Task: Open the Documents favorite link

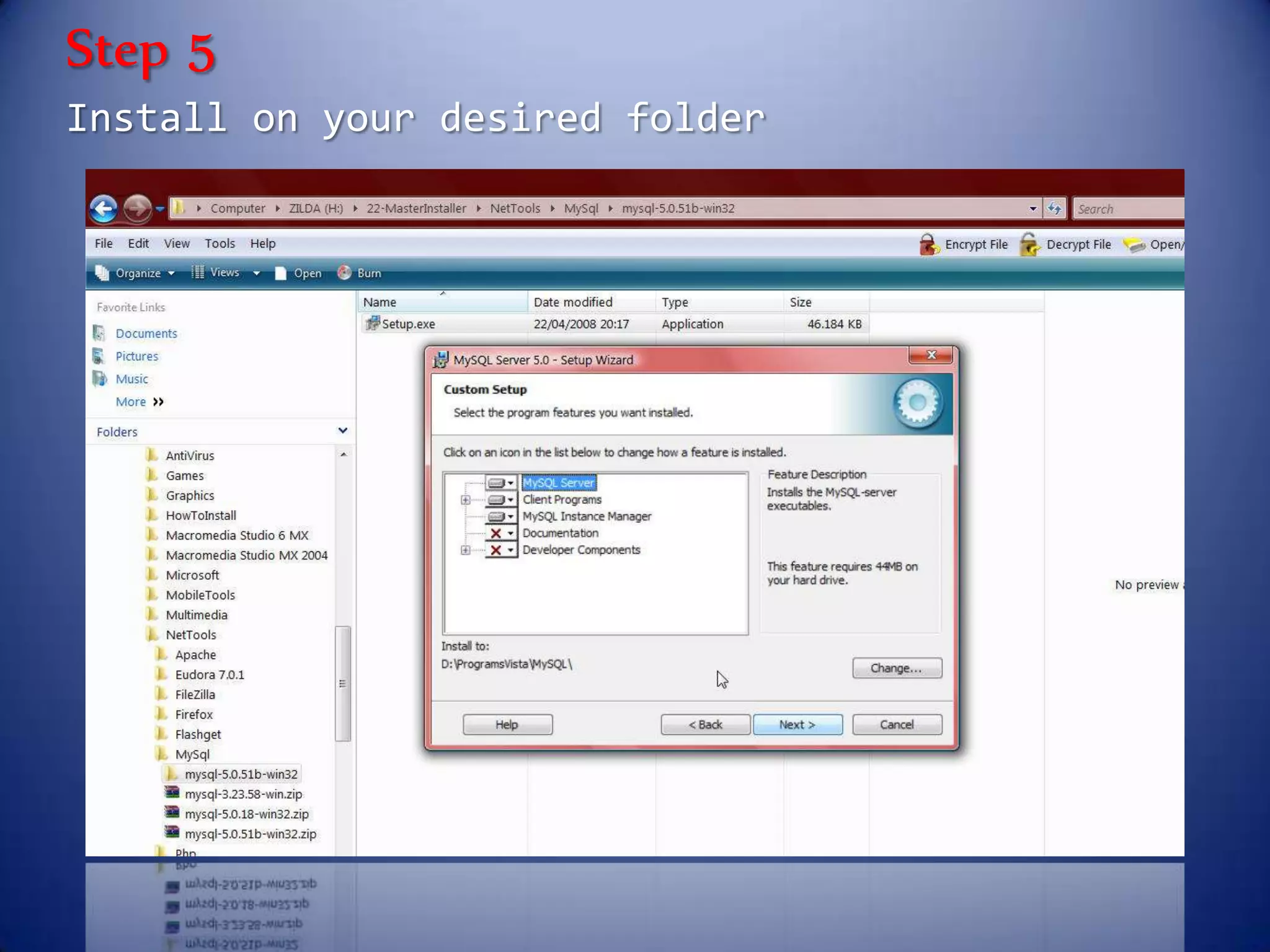Action: [146, 333]
